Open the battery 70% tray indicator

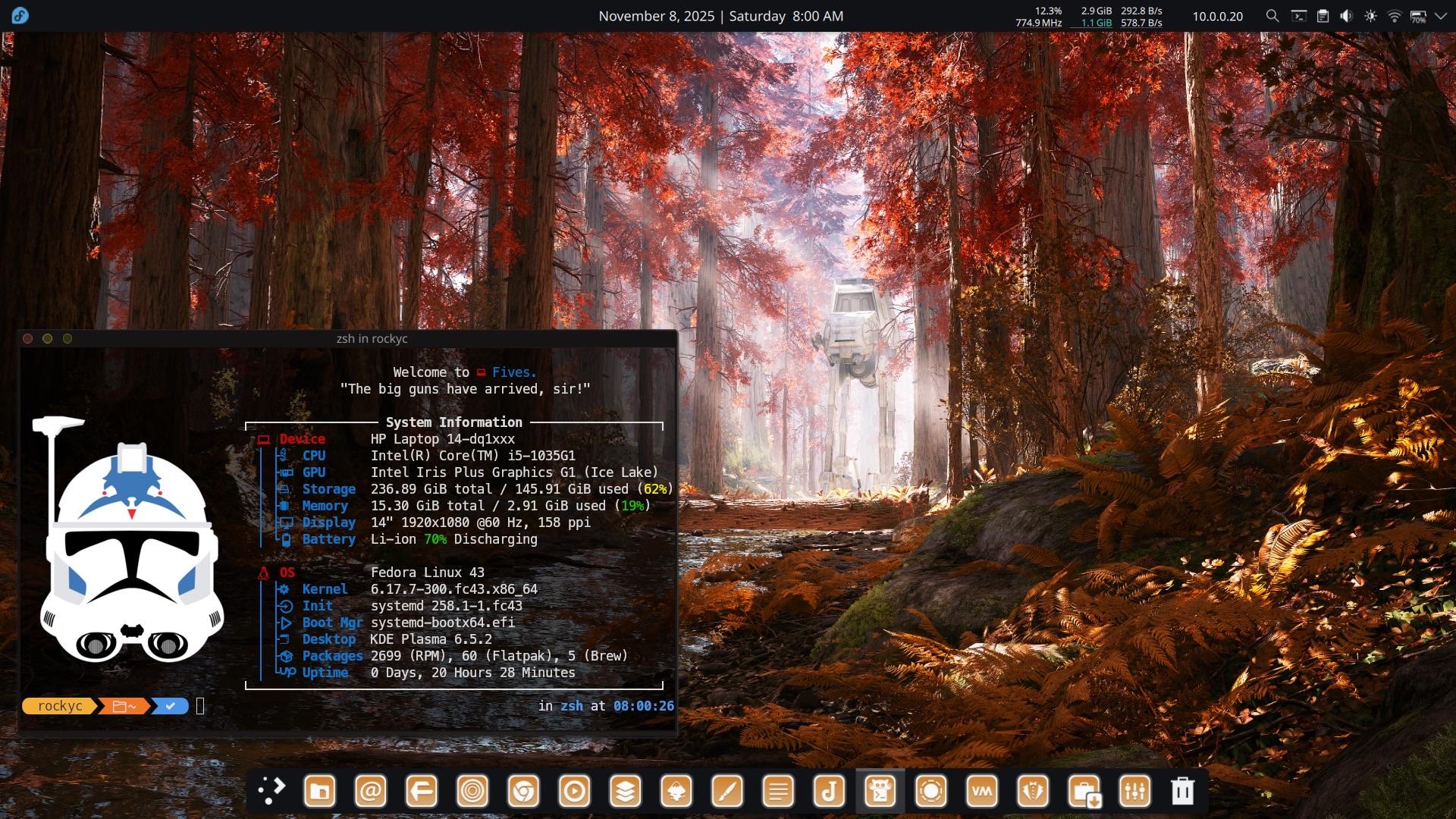(x=1417, y=16)
